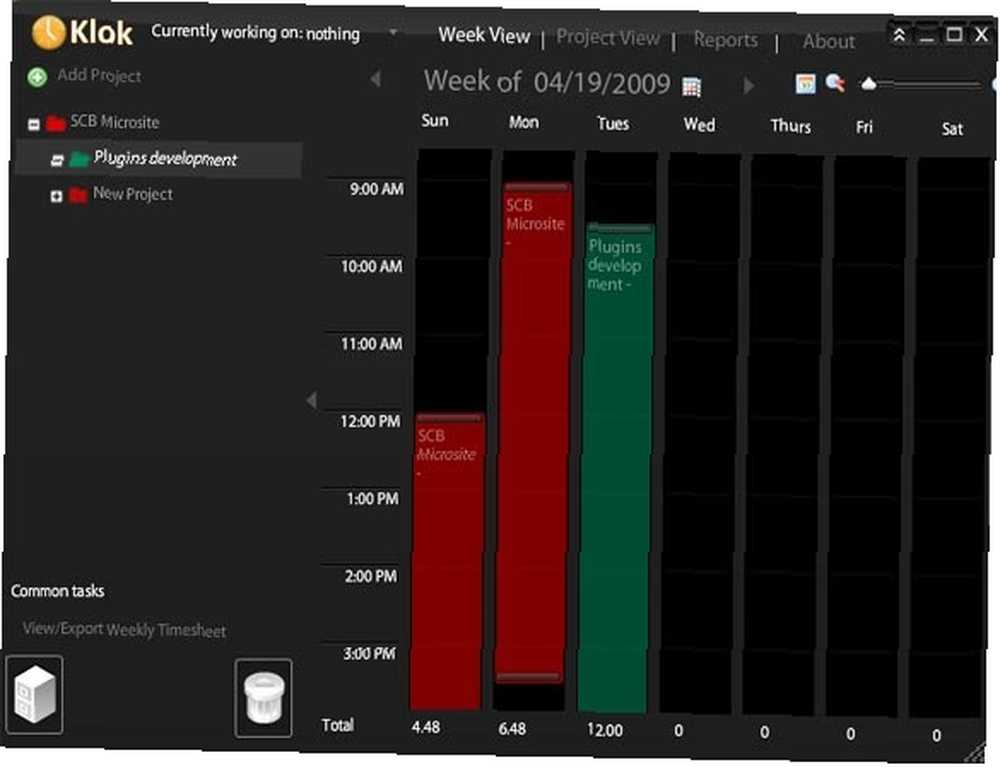Click the New Project red folder icon
1000x767 pixels.
(x=78, y=194)
